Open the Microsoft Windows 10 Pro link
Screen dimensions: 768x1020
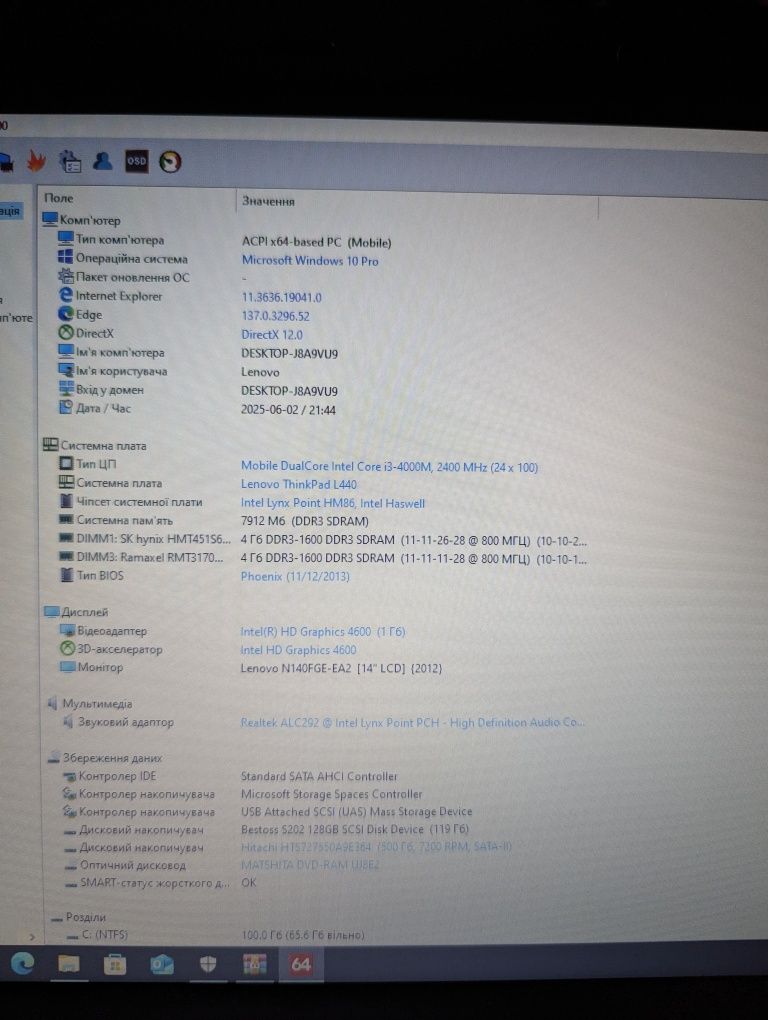(x=310, y=260)
